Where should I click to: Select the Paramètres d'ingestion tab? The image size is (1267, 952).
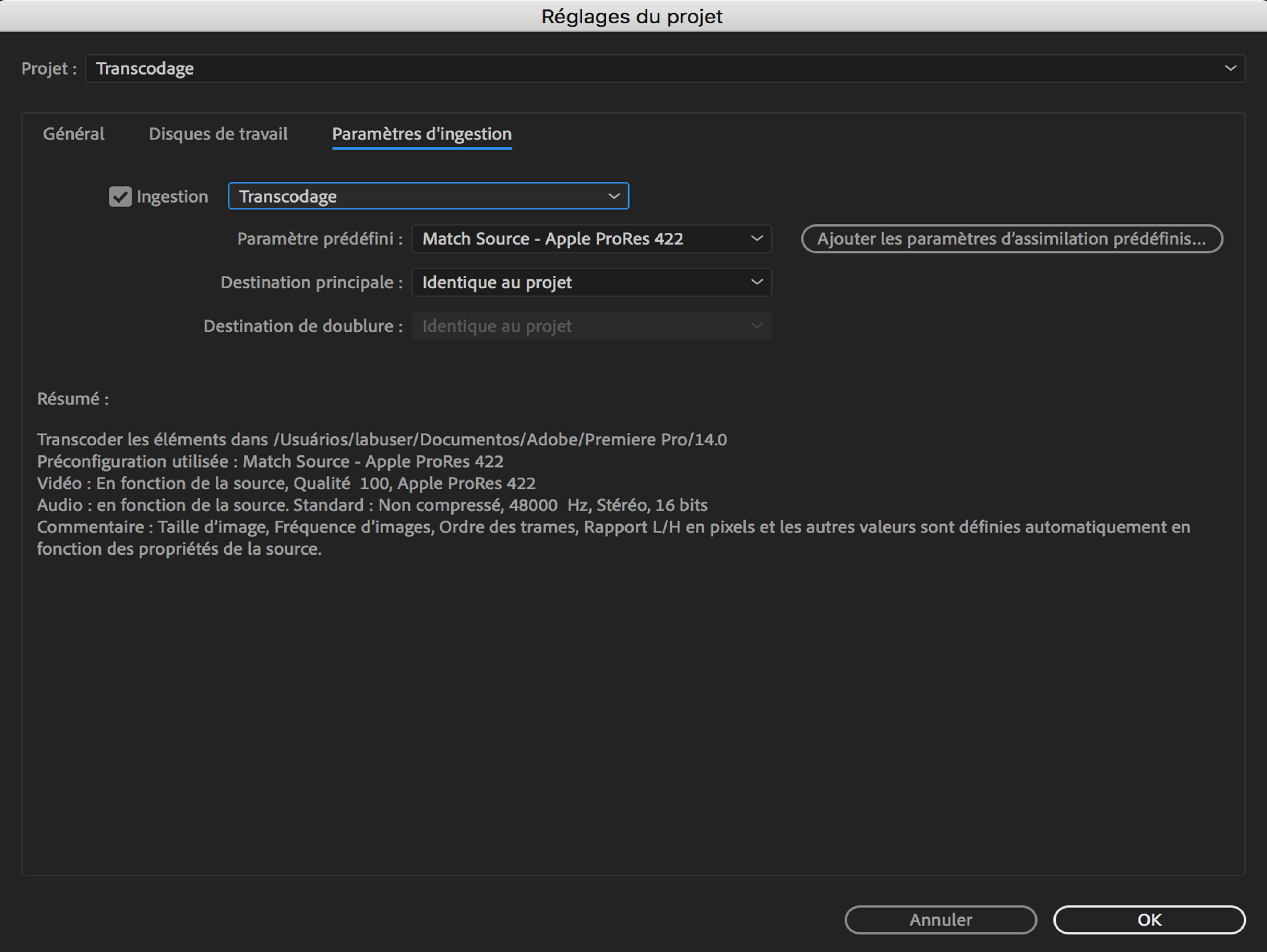pyautogui.click(x=421, y=134)
